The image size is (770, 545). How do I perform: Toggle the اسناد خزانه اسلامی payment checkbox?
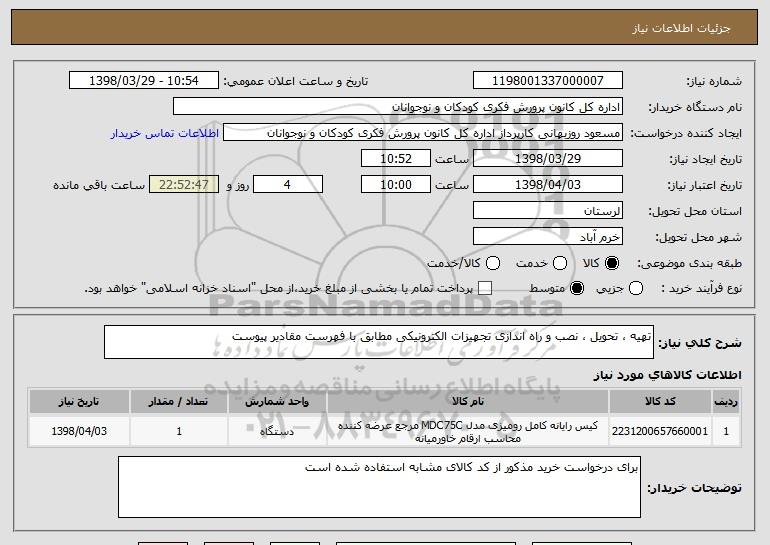[485, 288]
